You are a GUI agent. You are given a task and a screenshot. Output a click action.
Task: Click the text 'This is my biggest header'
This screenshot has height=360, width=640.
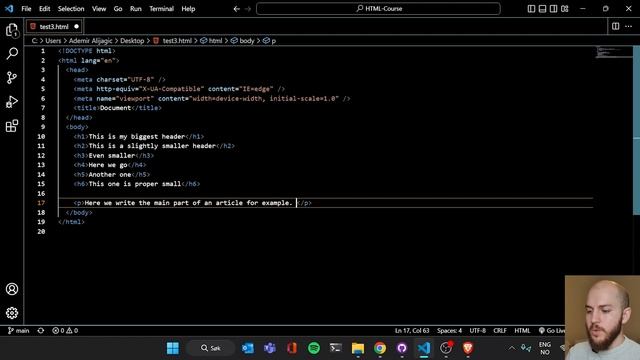(137, 136)
